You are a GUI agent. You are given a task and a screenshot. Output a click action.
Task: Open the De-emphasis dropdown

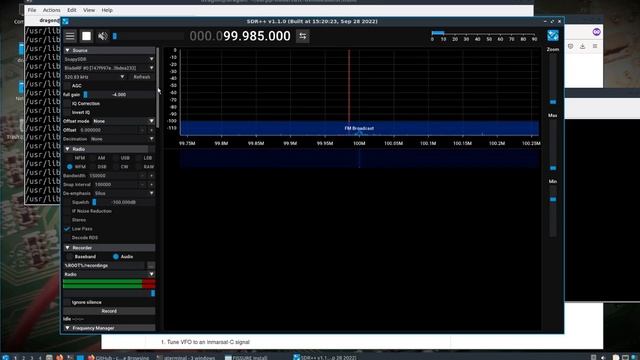[124, 193]
